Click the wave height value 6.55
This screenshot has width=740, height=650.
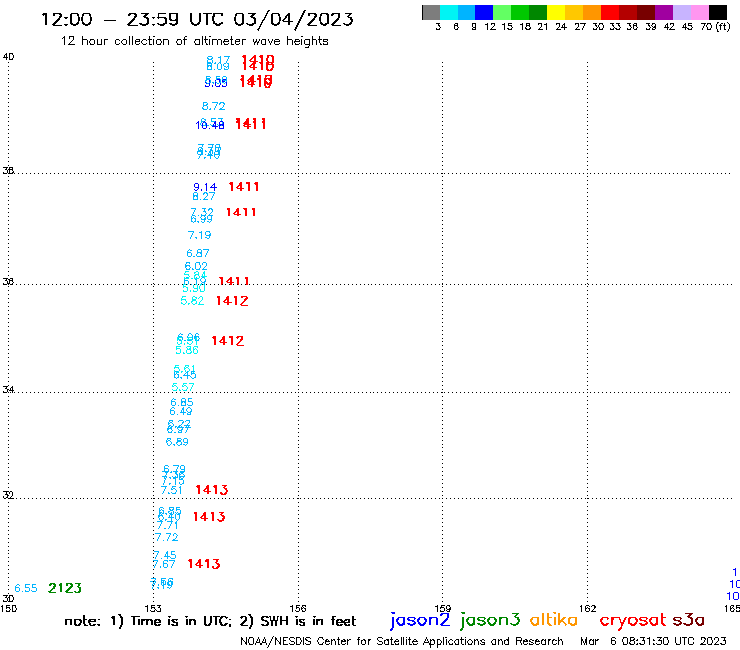pos(25,589)
